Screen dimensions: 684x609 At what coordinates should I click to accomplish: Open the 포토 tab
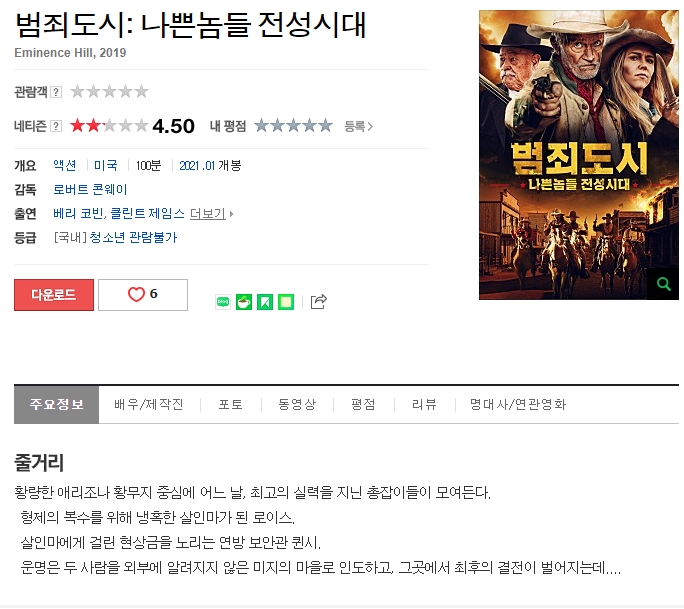click(x=230, y=404)
